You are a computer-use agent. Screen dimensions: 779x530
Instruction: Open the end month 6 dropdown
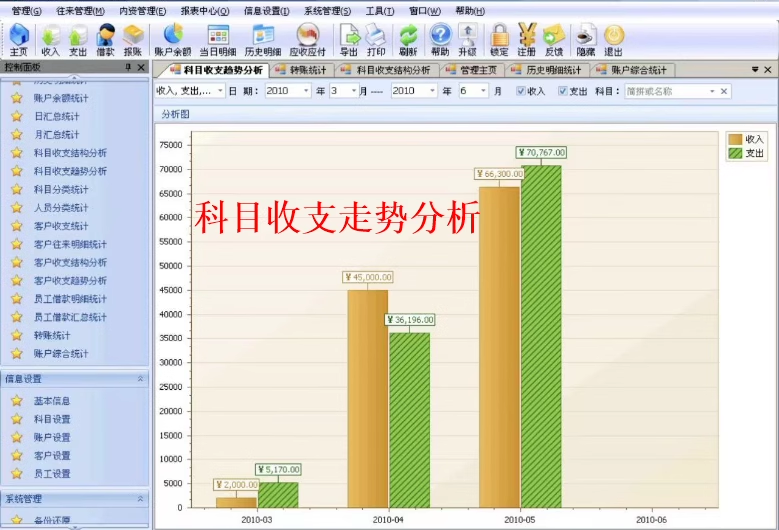point(483,91)
